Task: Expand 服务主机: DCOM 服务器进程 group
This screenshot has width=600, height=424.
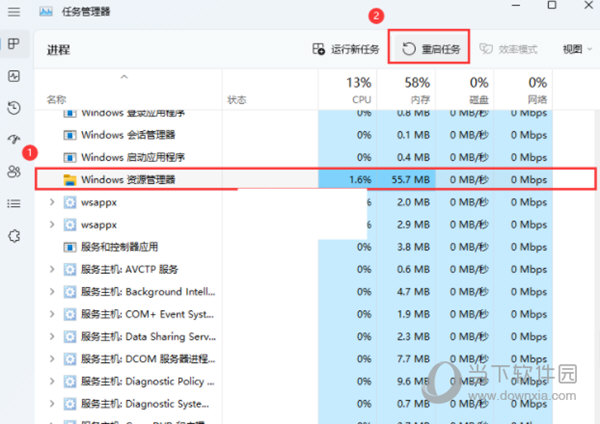Action: tap(52, 359)
